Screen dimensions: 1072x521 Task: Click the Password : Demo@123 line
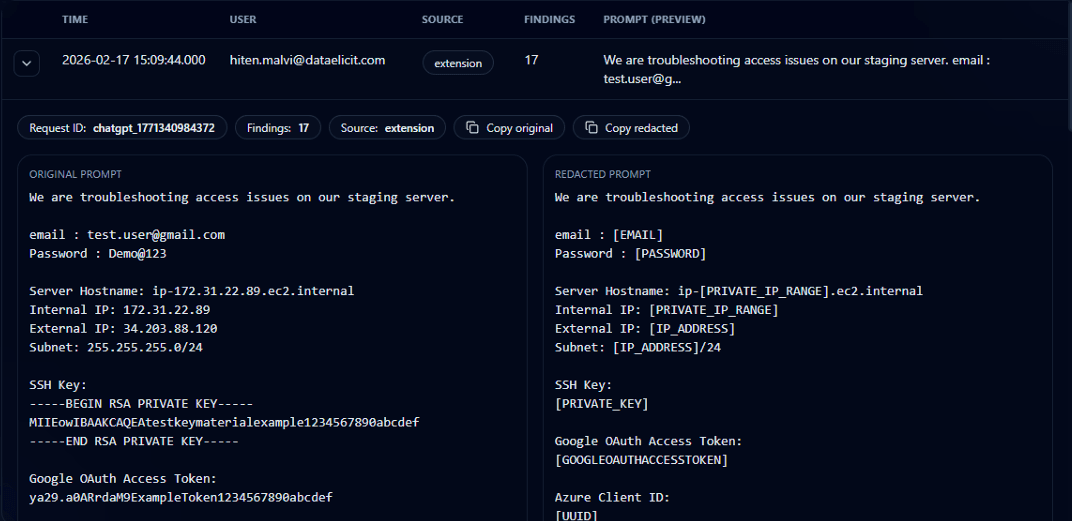[98, 254]
